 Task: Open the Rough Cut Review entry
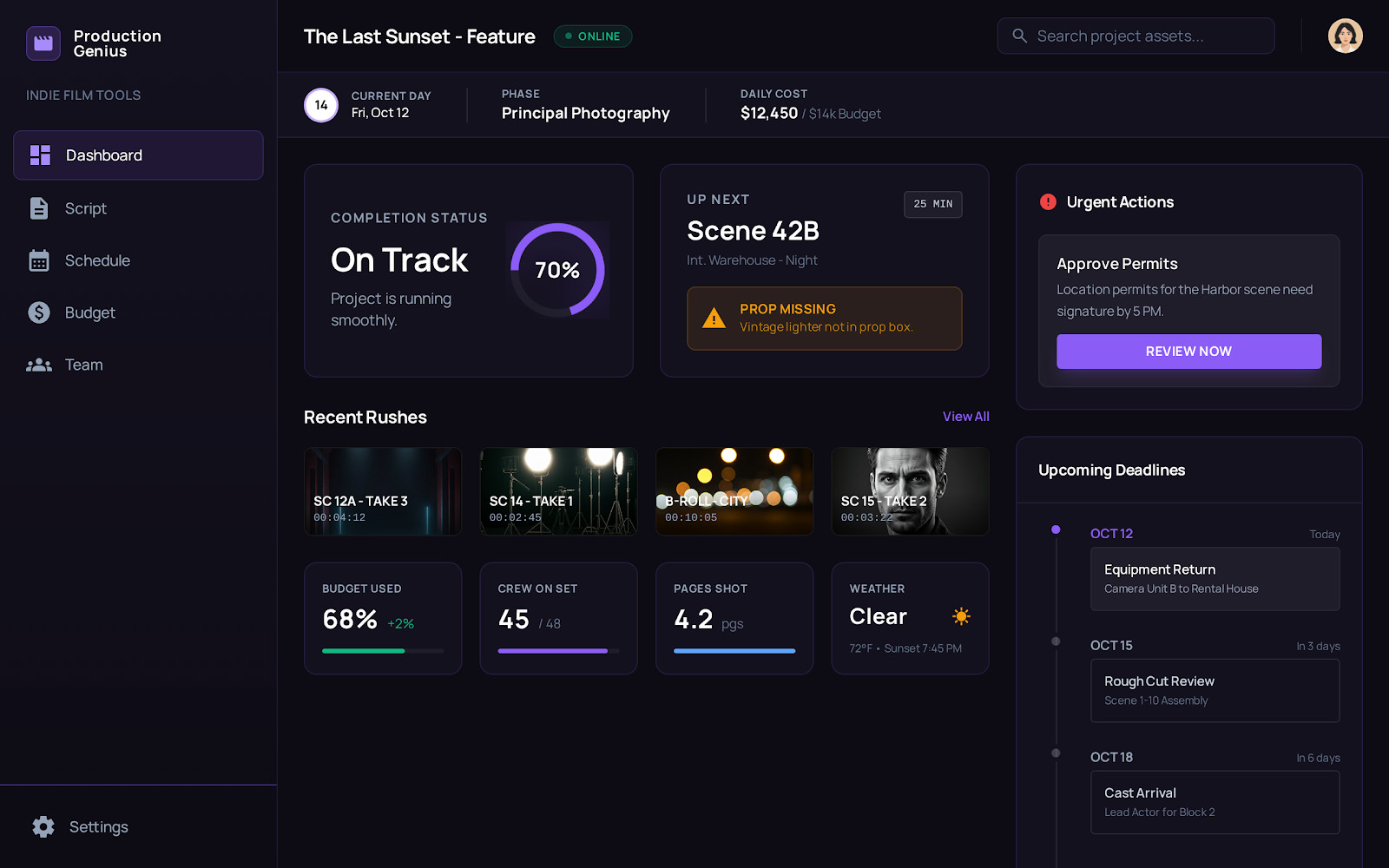[1215, 690]
